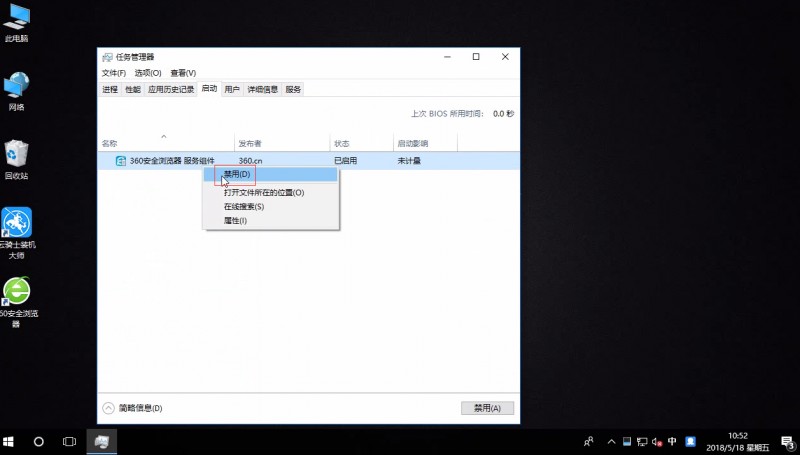
Task: Click the muted volume icon in tray
Action: point(657,442)
